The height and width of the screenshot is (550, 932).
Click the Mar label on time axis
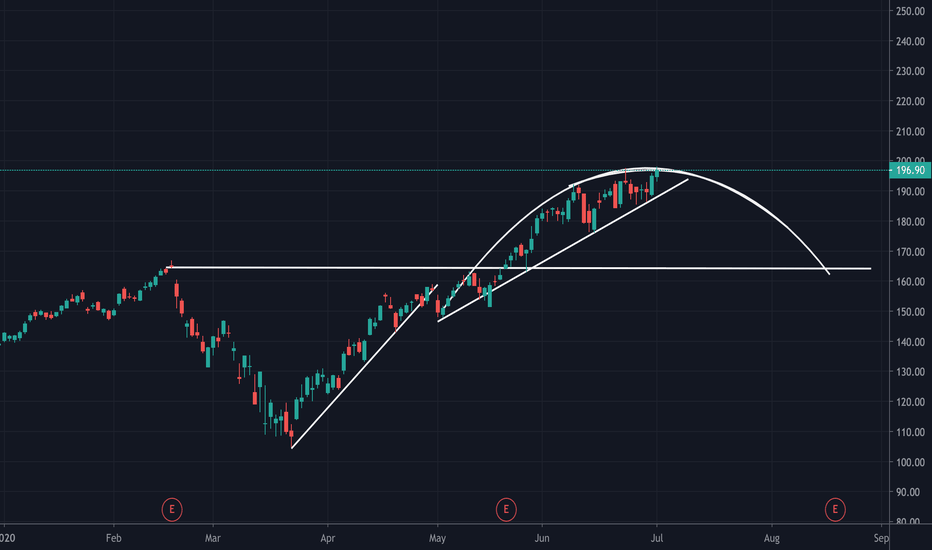tap(212, 538)
